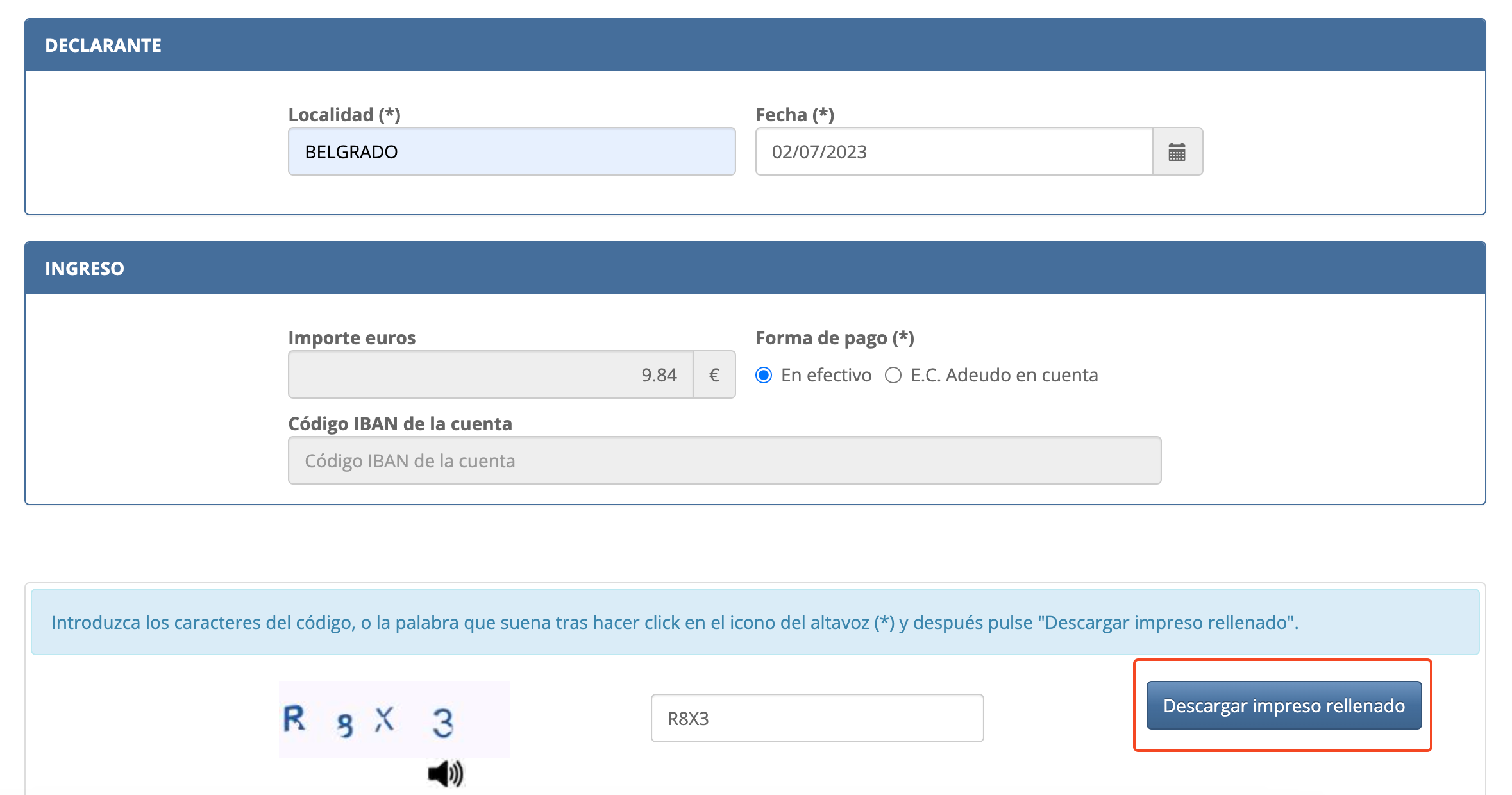Select the En efectivo payment option
The image size is (1512, 795).
pos(764,375)
